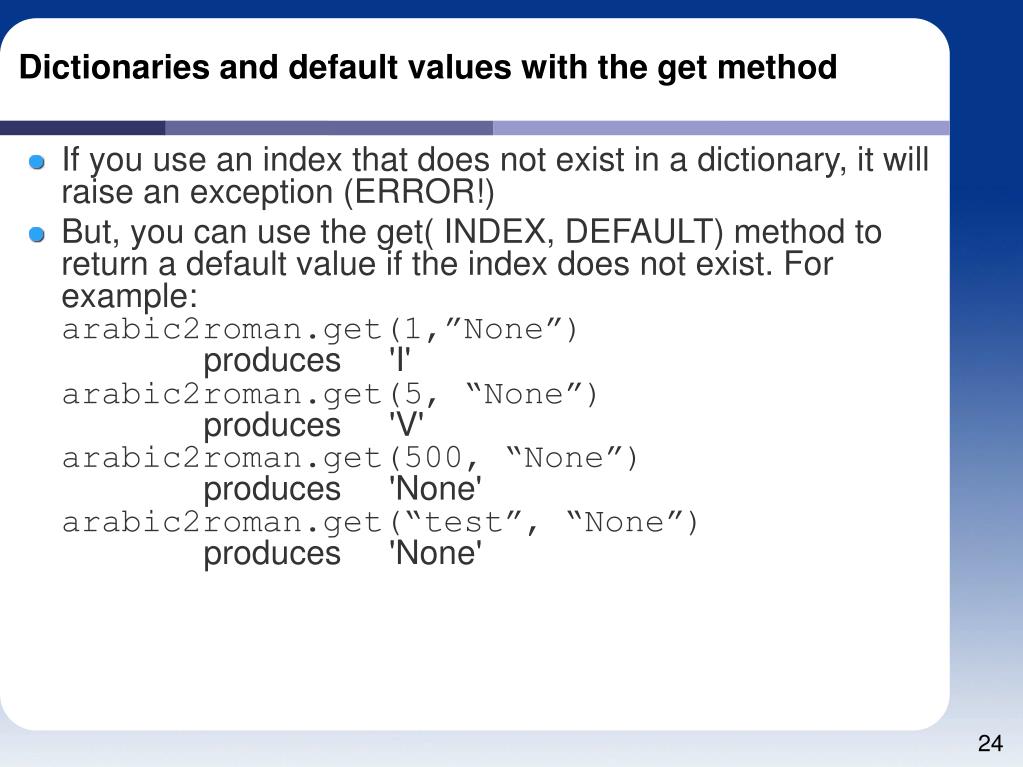Click the slide title about get method
Image resolution: width=1023 pixels, height=767 pixels.
pos(428,68)
